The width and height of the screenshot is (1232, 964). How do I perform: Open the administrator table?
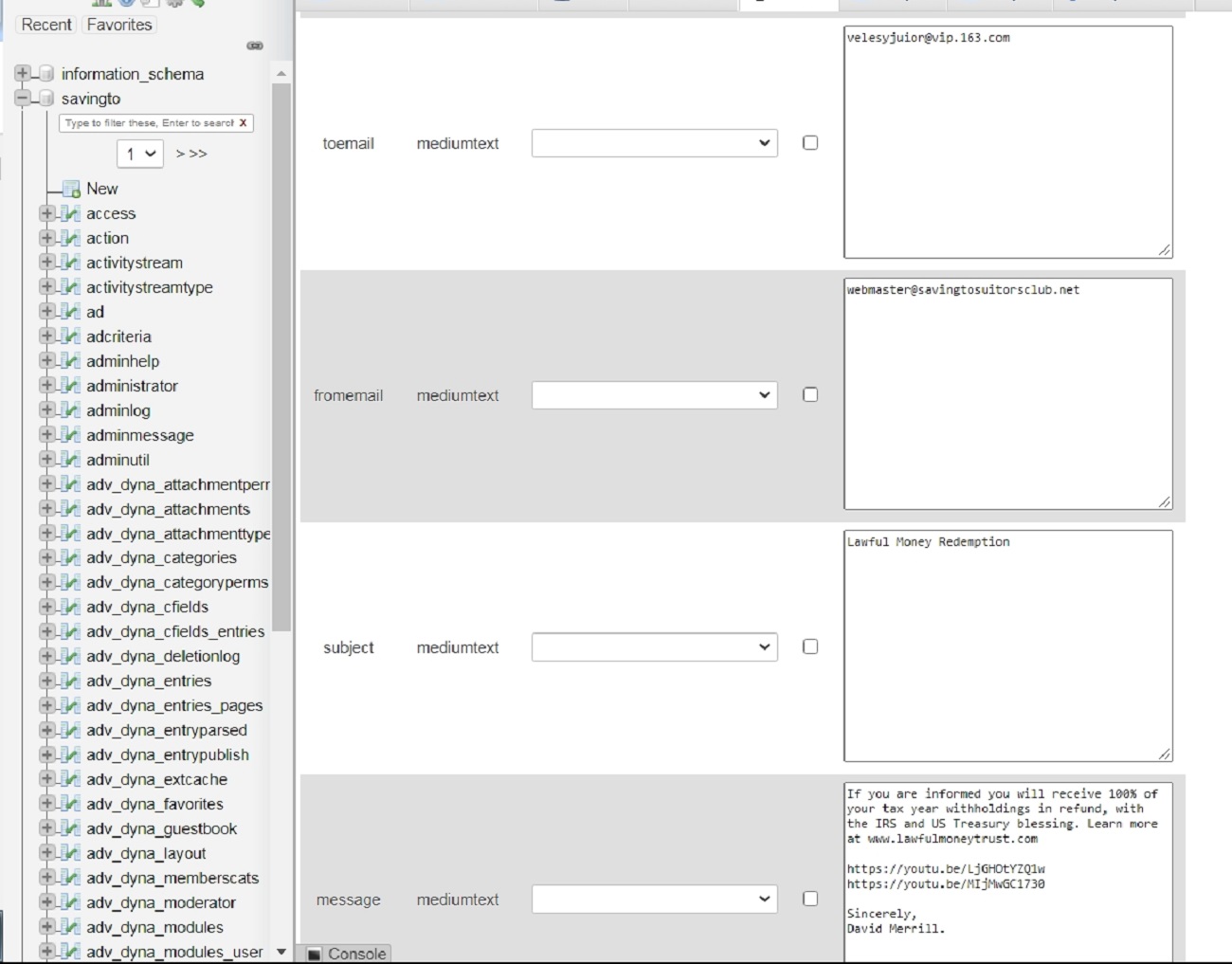132,386
